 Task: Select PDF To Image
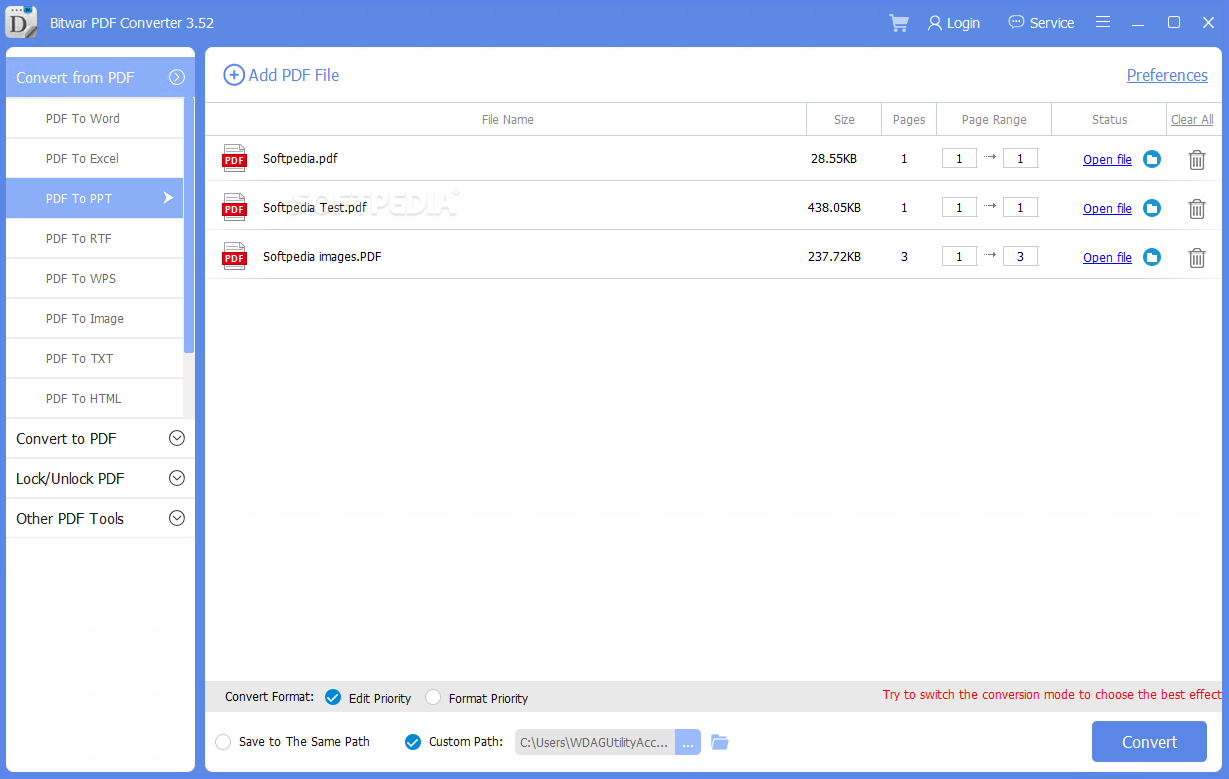pyautogui.click(x=94, y=318)
